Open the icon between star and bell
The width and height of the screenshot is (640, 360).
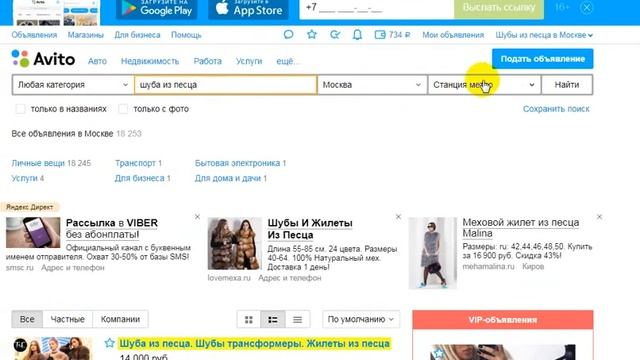pos(335,35)
